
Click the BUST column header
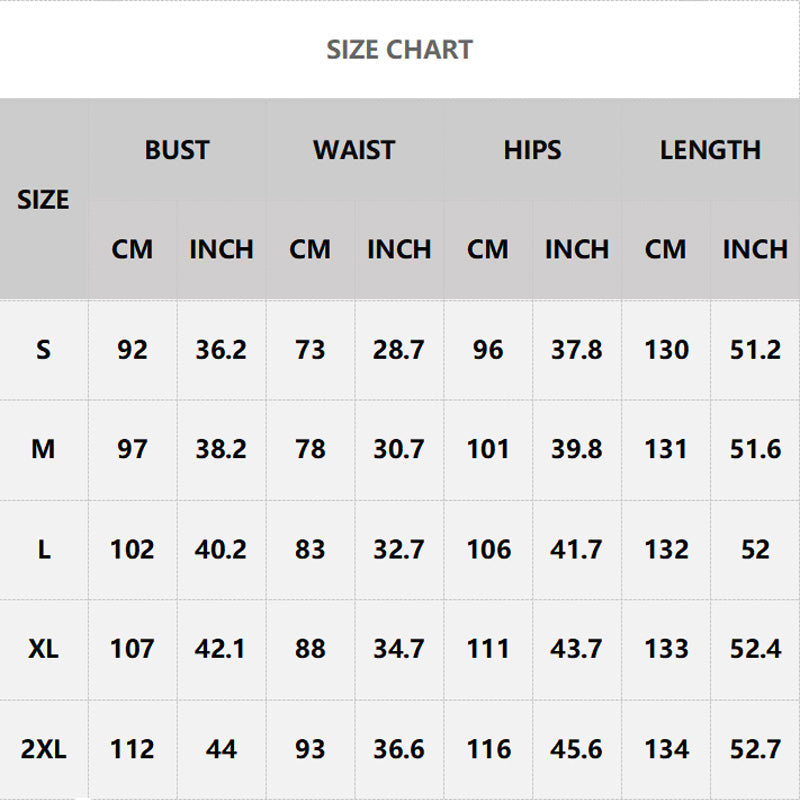click(177, 150)
